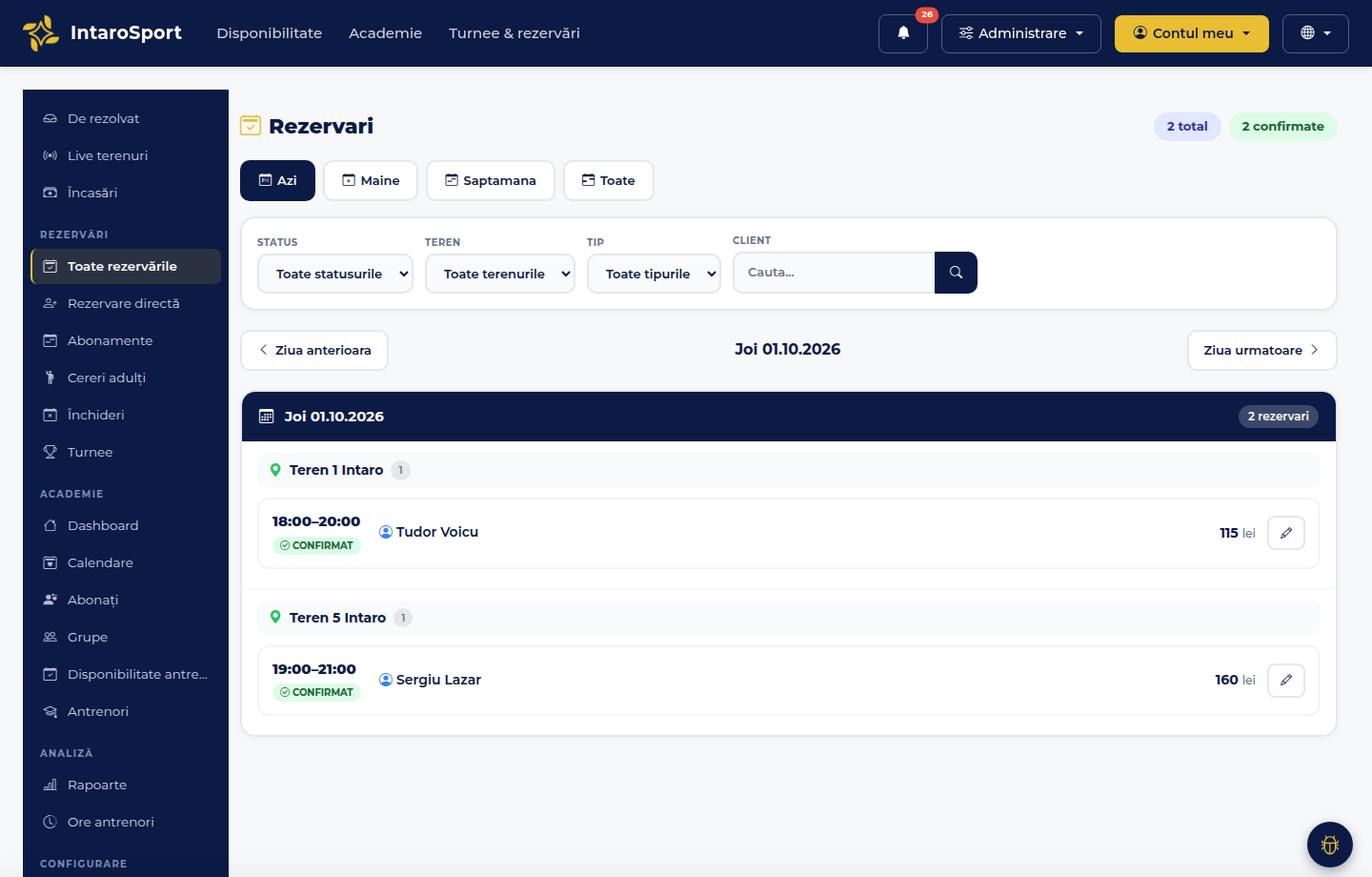Open Turnee in sidebar
1372x877 pixels.
(x=126, y=452)
